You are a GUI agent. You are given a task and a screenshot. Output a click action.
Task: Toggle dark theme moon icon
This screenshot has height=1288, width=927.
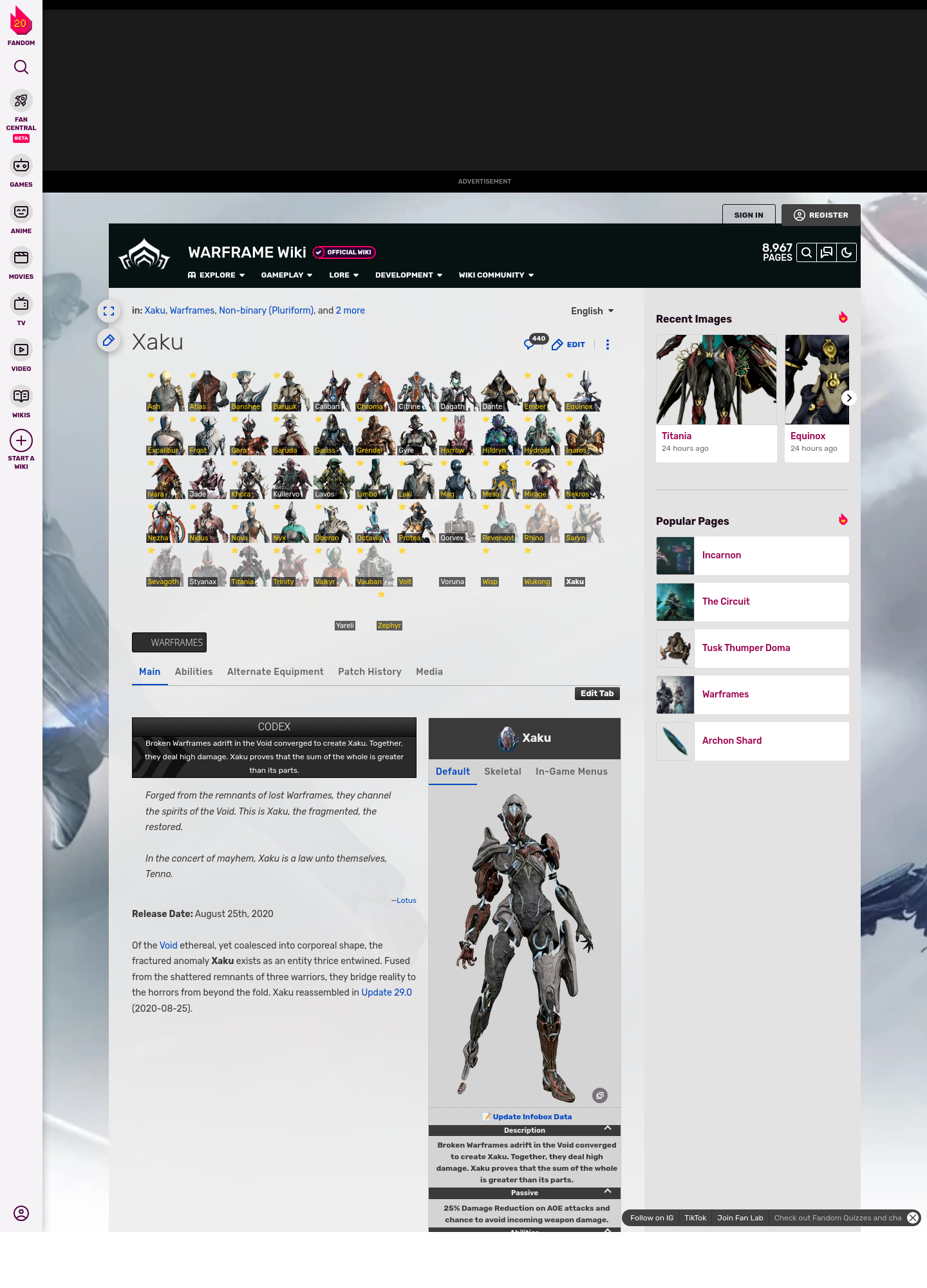tap(847, 252)
